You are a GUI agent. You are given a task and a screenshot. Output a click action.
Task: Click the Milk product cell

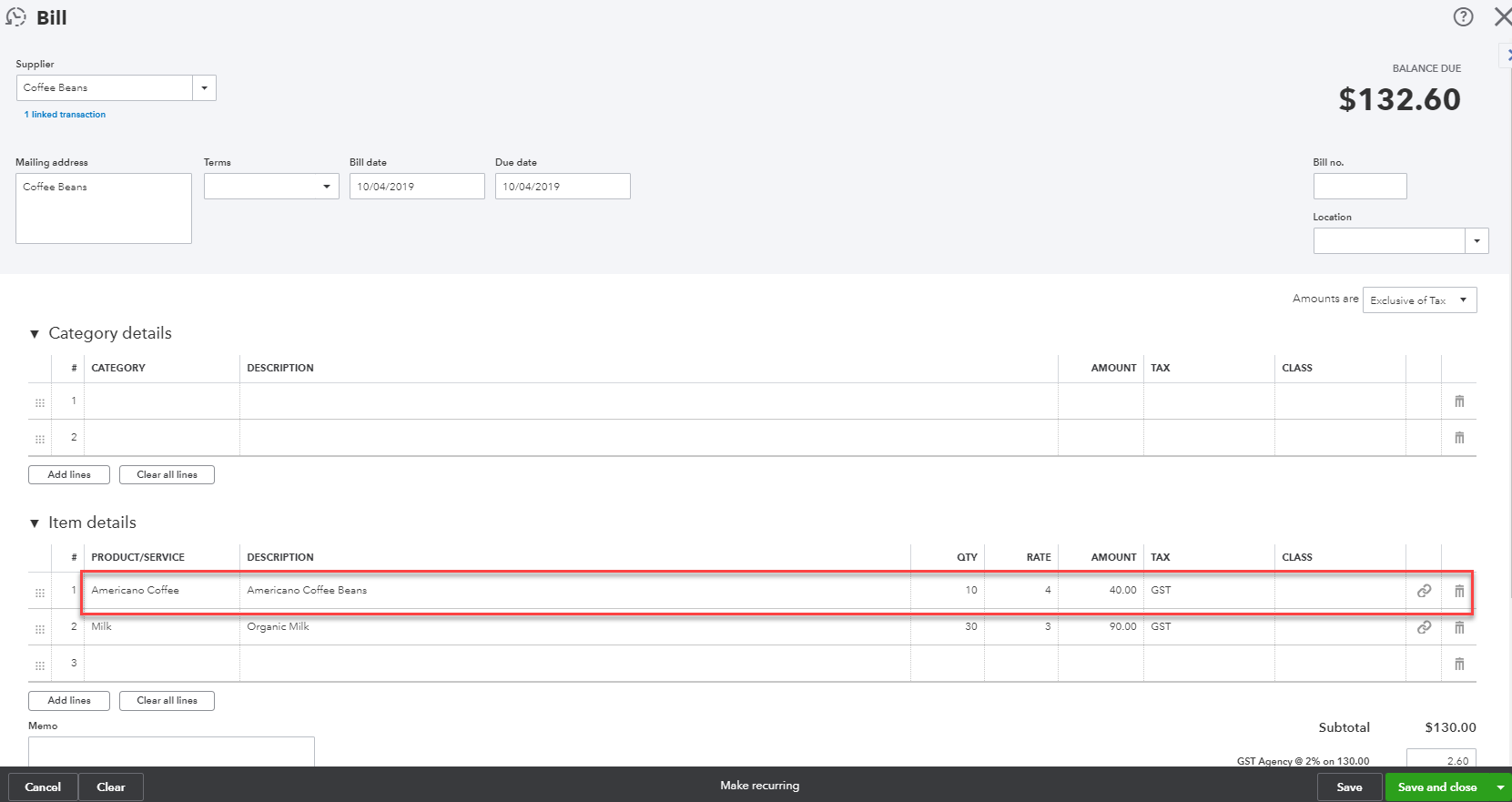point(162,627)
